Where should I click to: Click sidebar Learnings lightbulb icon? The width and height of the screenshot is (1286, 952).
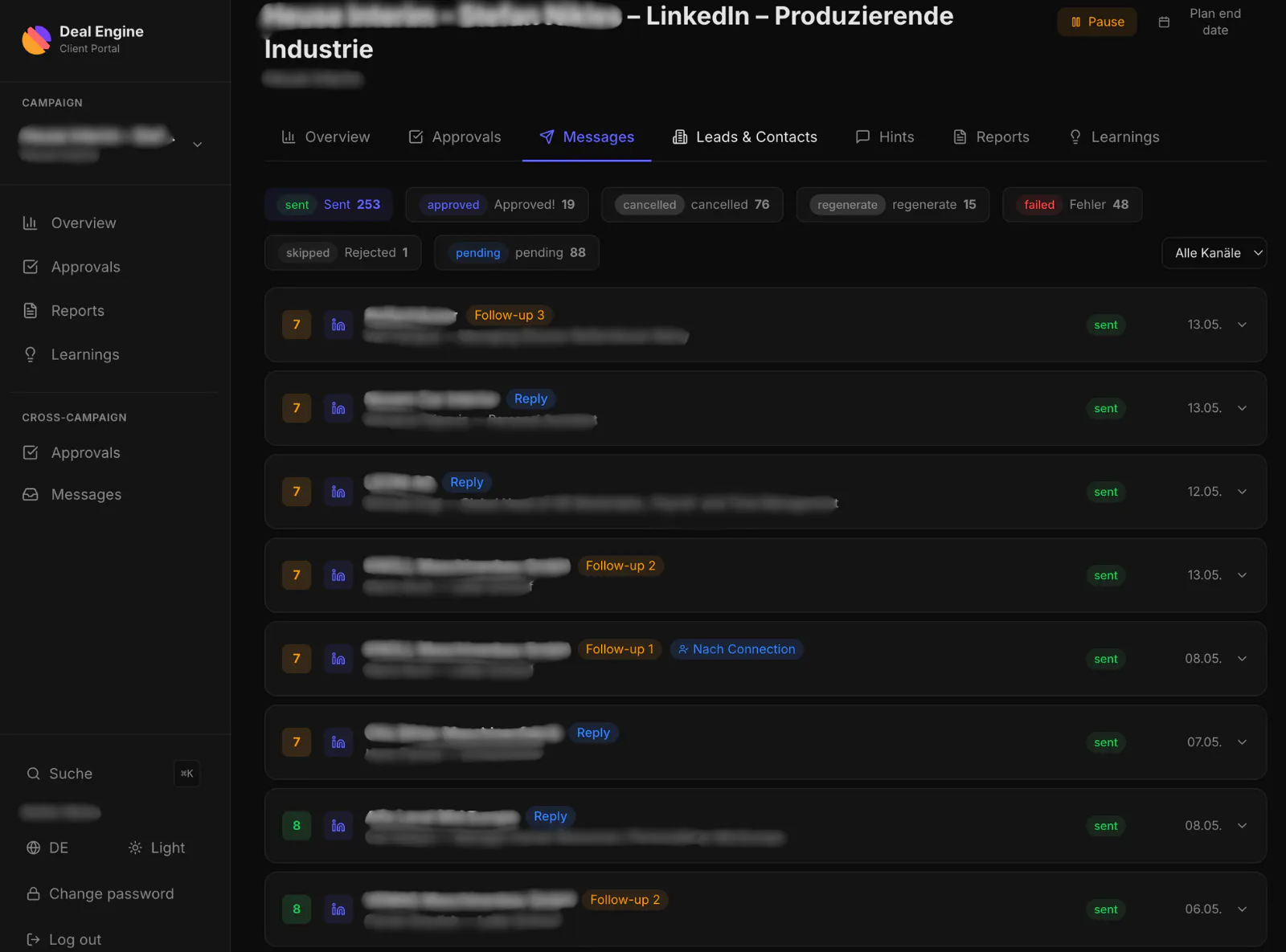[x=30, y=354]
